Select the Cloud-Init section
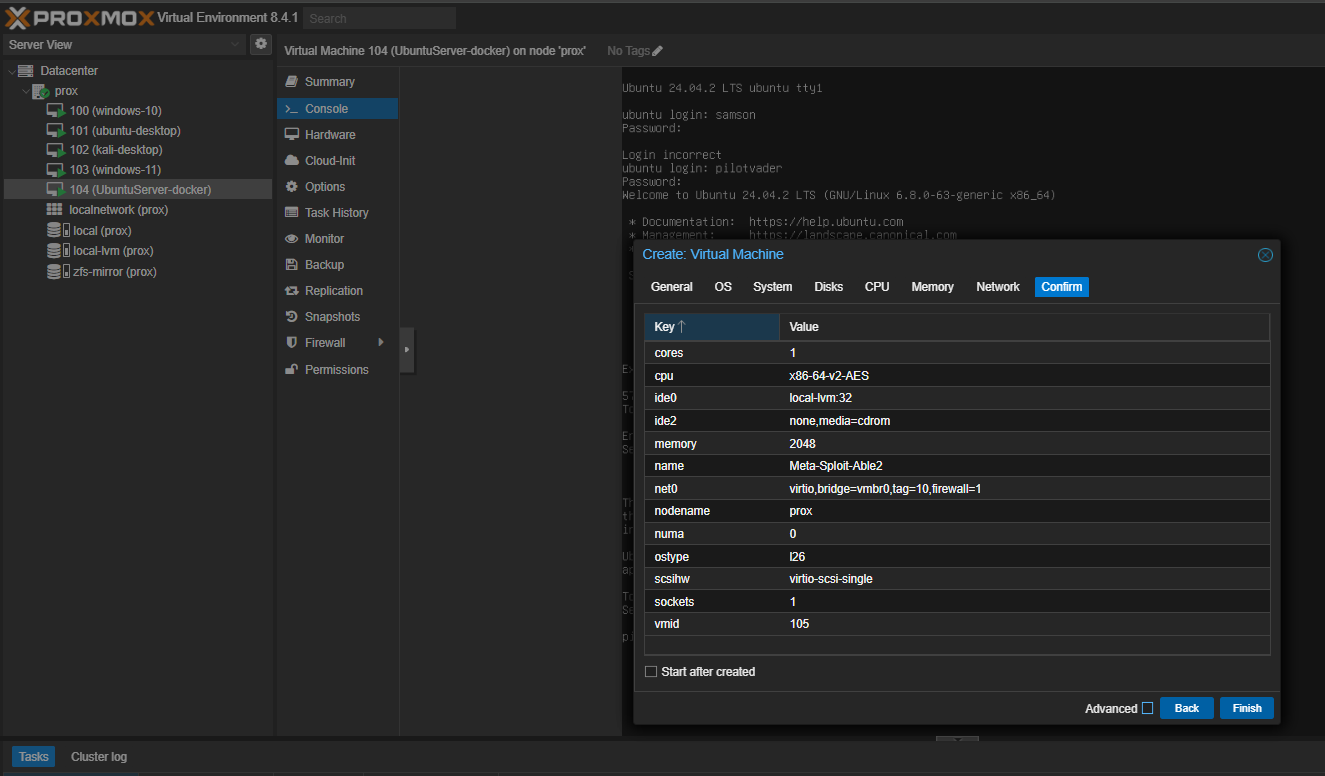 coord(326,160)
